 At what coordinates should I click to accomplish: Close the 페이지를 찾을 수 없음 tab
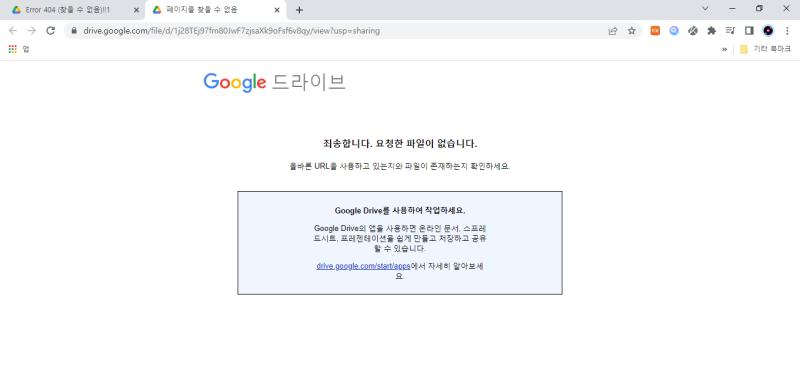pos(277,10)
